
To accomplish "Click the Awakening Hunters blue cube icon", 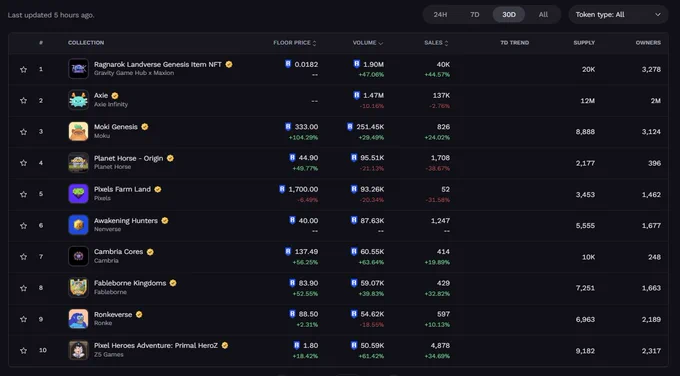I will (x=78, y=225).
